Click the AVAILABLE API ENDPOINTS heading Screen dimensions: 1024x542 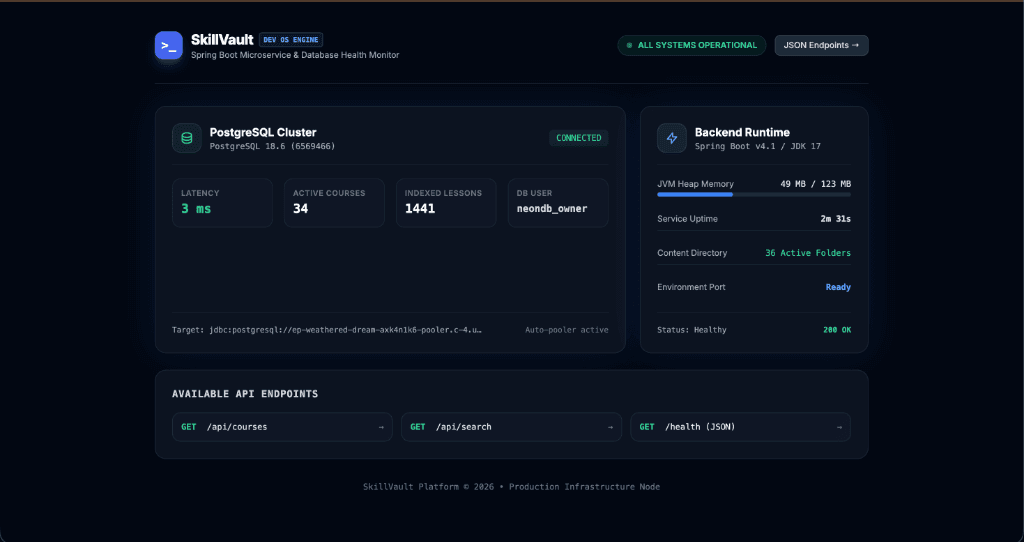point(245,394)
